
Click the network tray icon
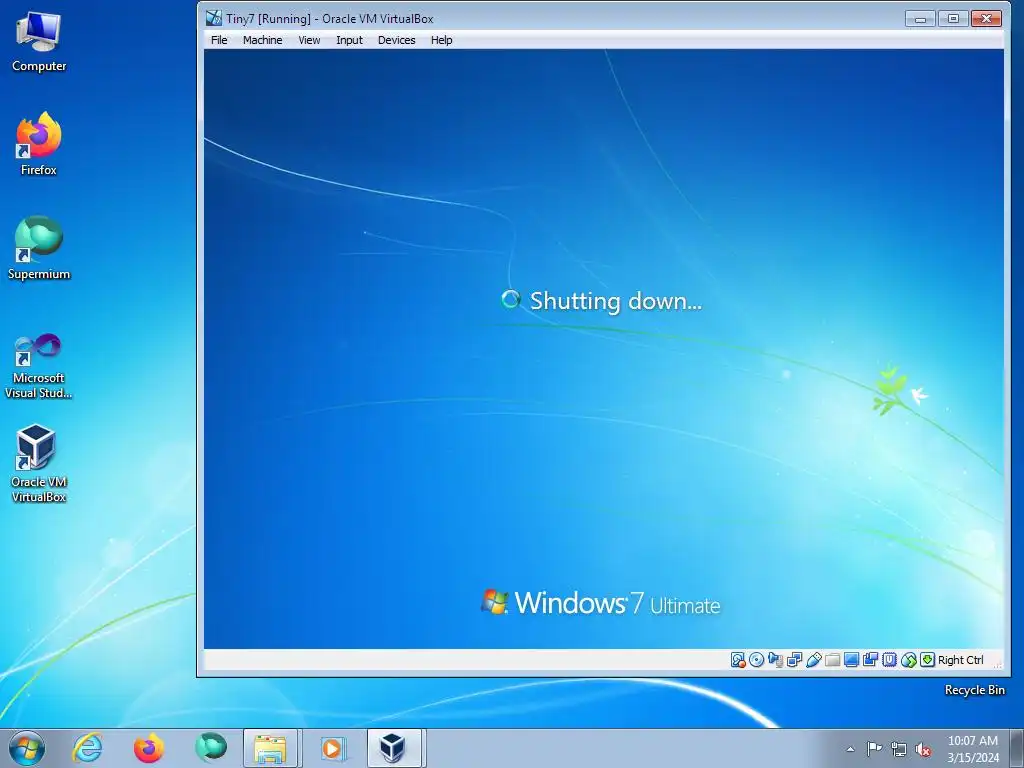pyautogui.click(x=899, y=749)
